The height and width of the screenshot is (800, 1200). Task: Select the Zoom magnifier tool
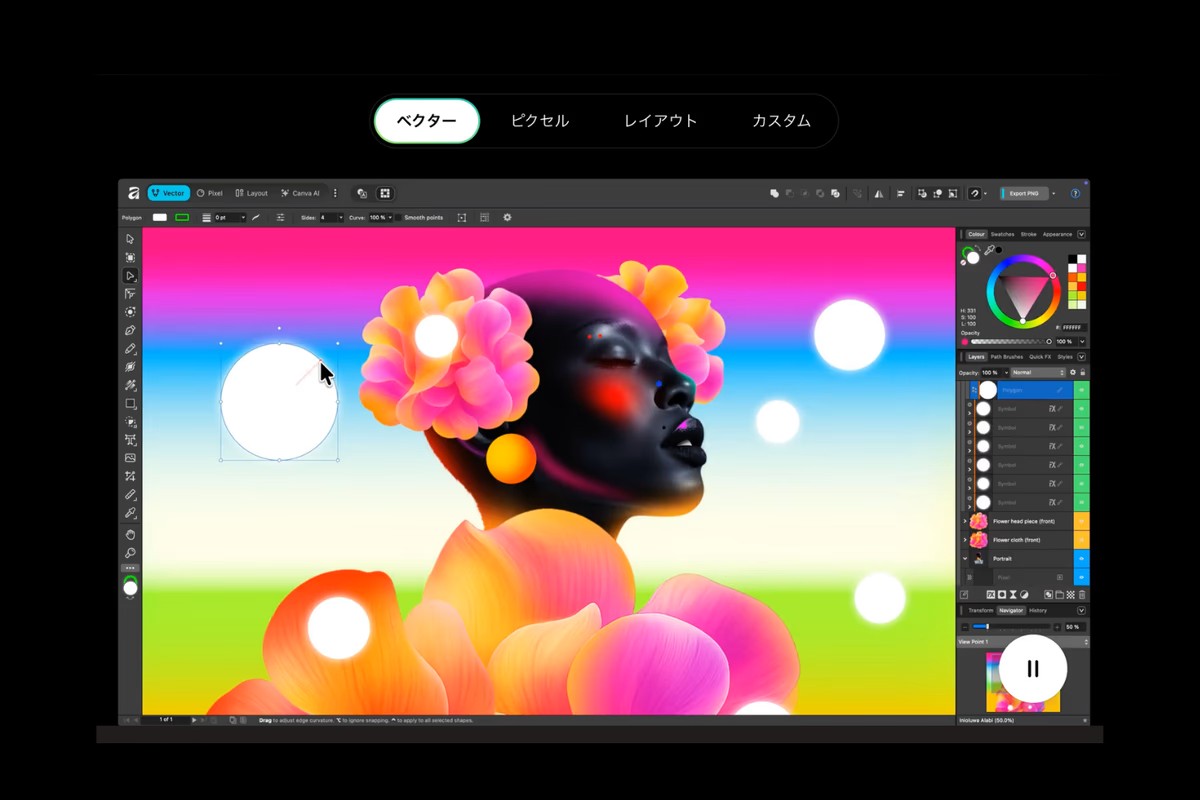pos(130,553)
